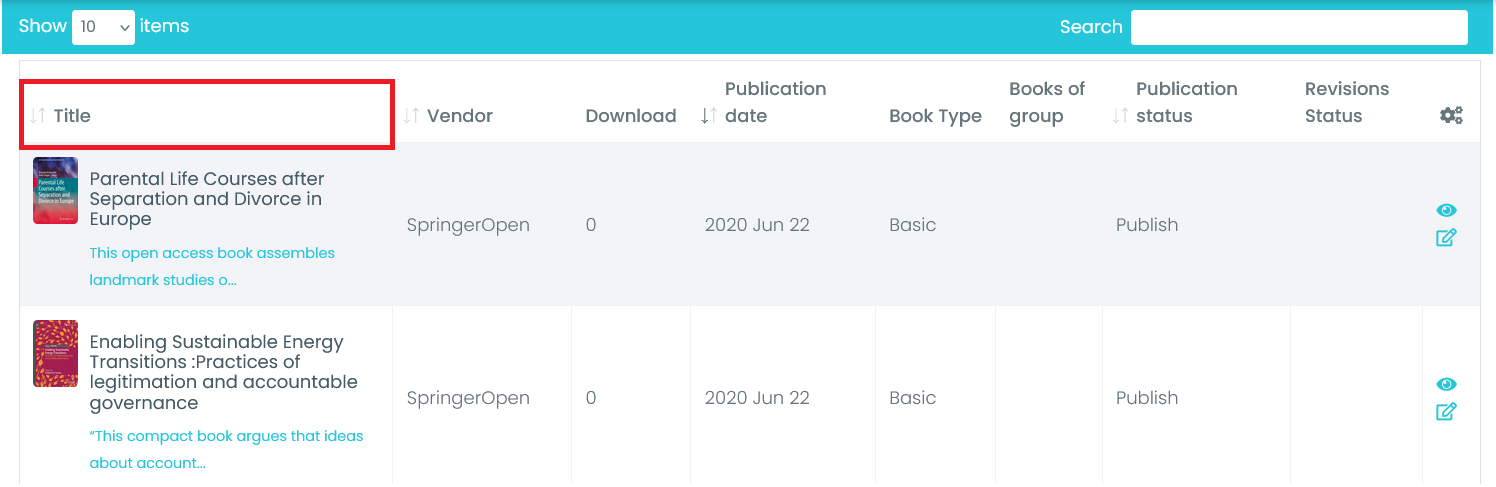Open the Parental Life Courses title link
The height and width of the screenshot is (487, 1496).
point(207,199)
